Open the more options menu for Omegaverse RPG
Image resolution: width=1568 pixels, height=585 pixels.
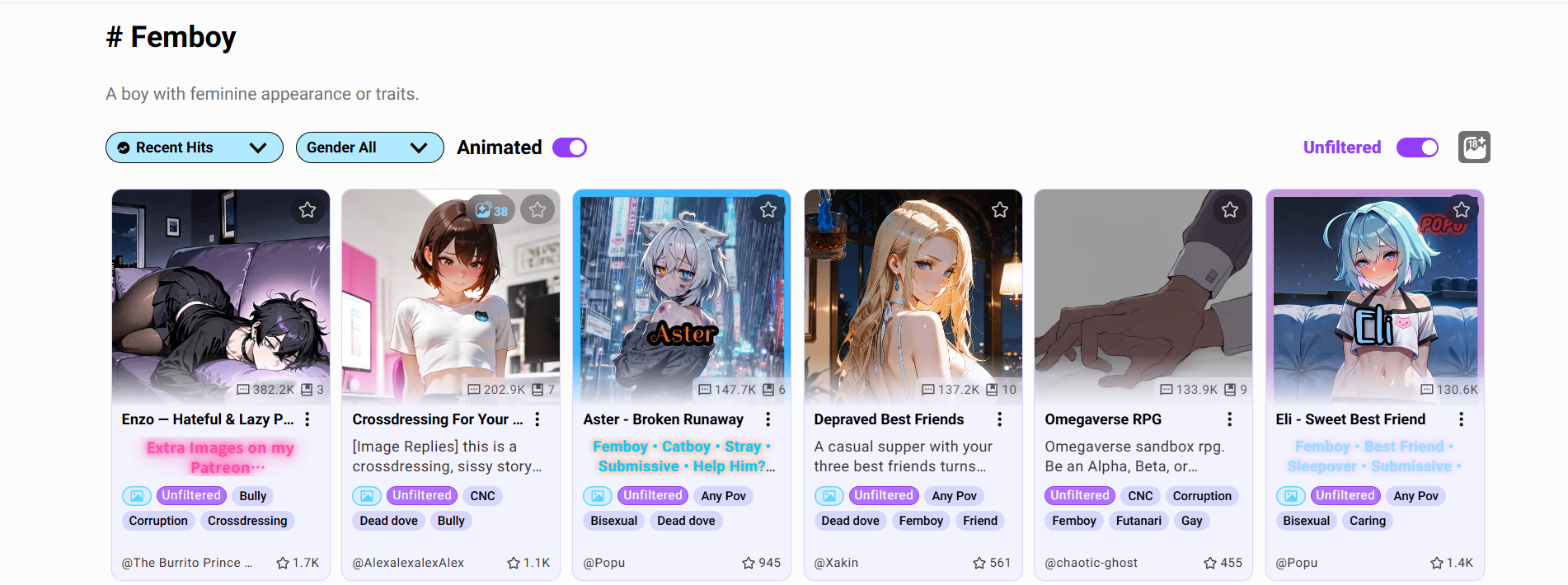tap(1229, 419)
